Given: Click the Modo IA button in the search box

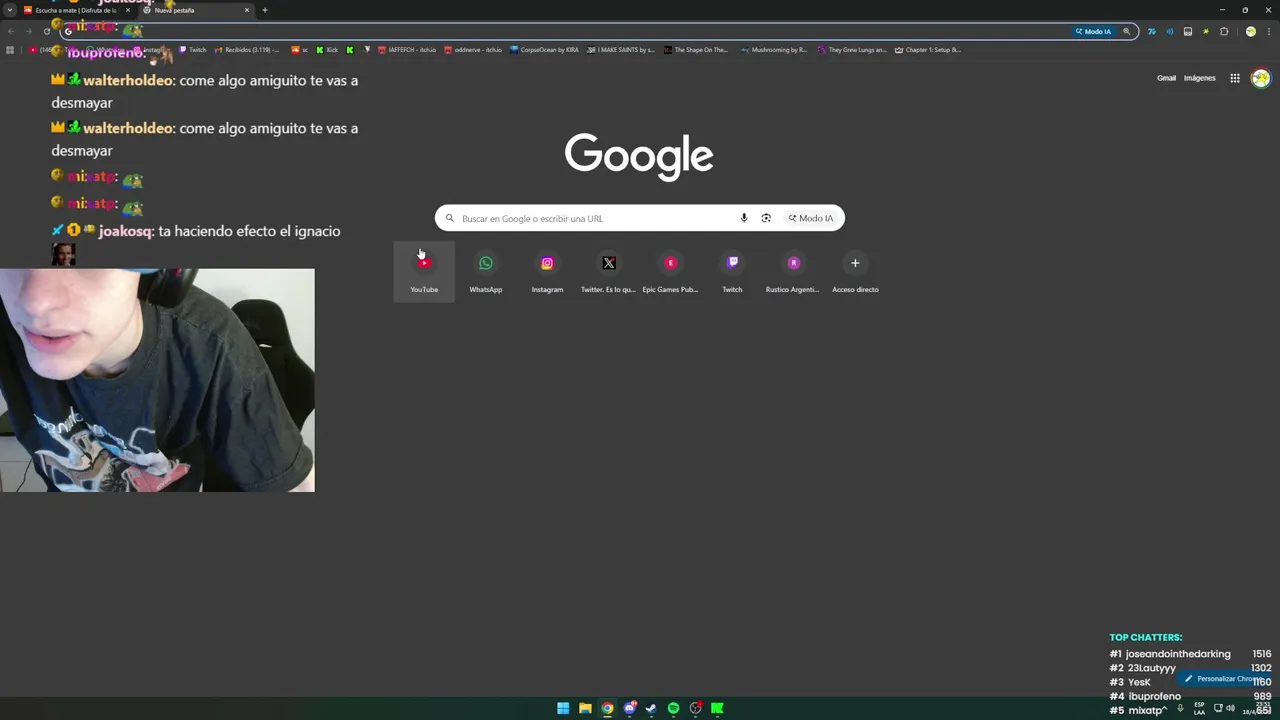Looking at the screenshot, I should tap(810, 218).
